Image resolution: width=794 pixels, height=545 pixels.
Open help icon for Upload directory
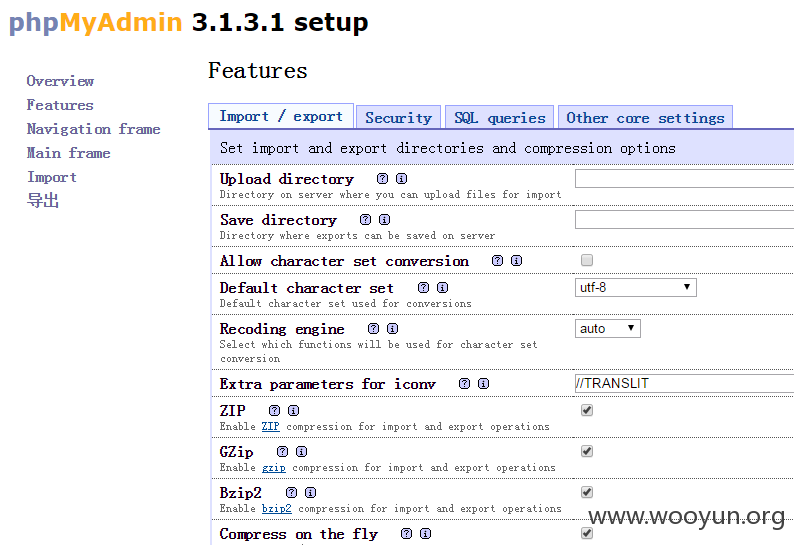pyautogui.click(x=383, y=179)
